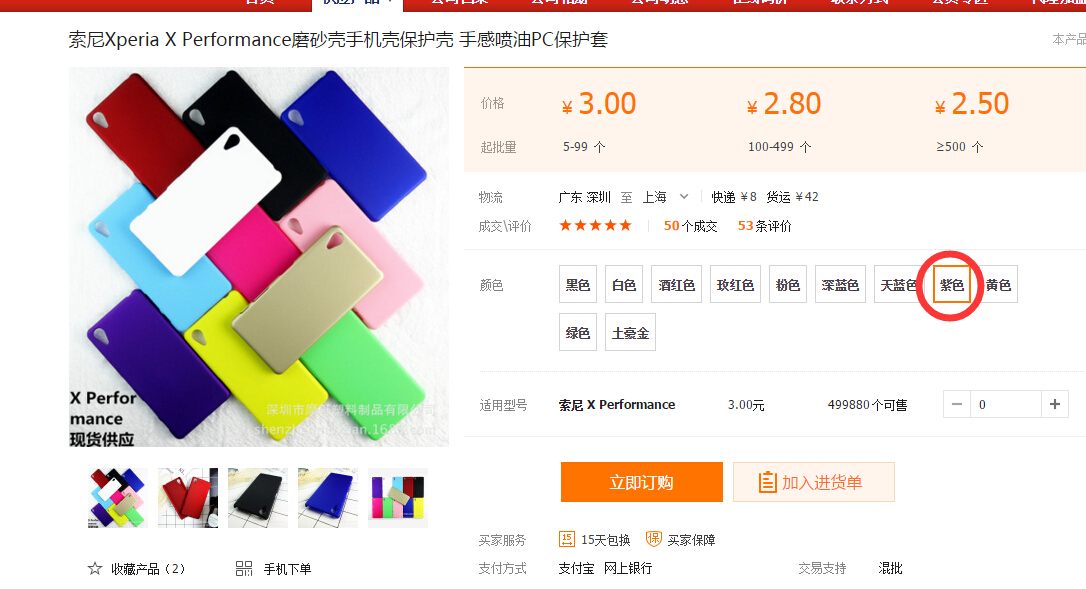Click the star icon to favorite product

coord(95,569)
